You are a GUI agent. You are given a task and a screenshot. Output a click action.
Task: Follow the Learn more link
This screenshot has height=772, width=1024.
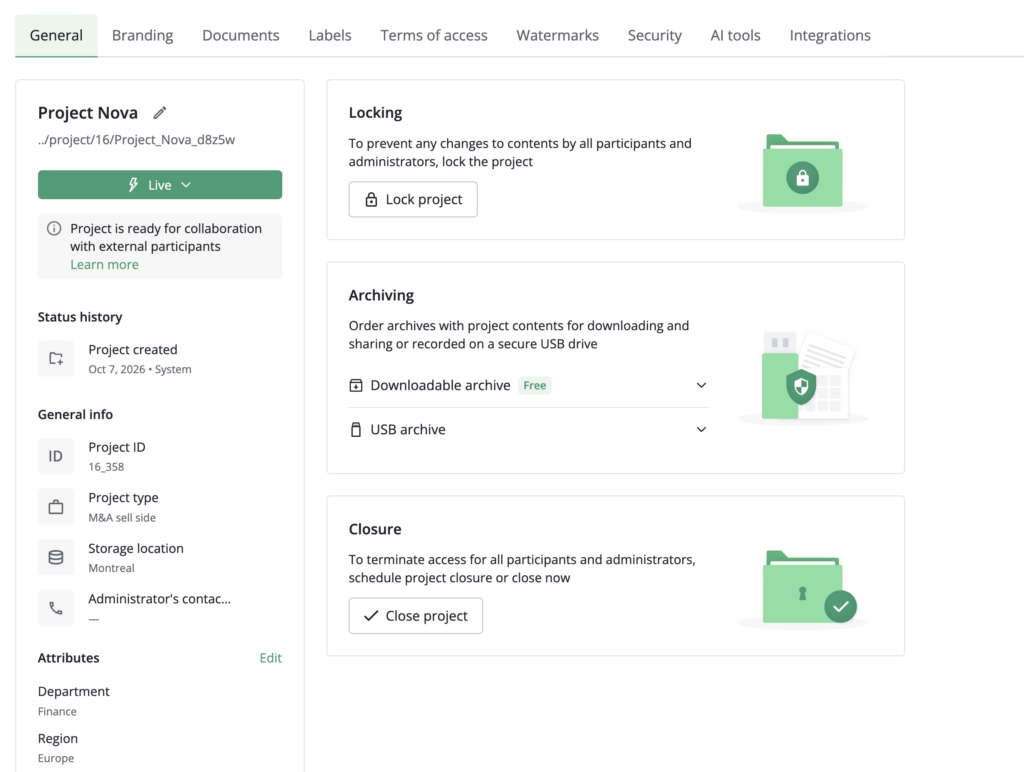point(104,265)
